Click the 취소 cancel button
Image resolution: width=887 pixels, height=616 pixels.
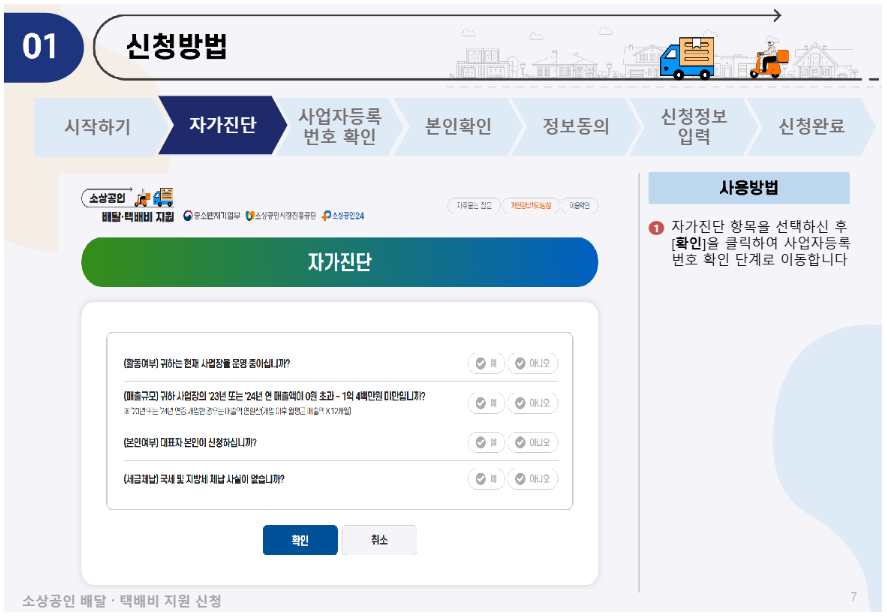click(x=379, y=540)
